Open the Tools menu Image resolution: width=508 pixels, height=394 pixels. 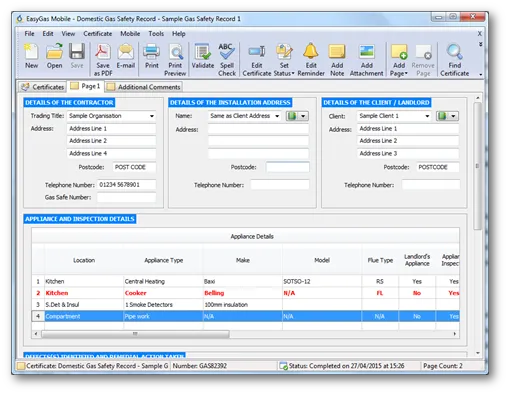coord(156,34)
